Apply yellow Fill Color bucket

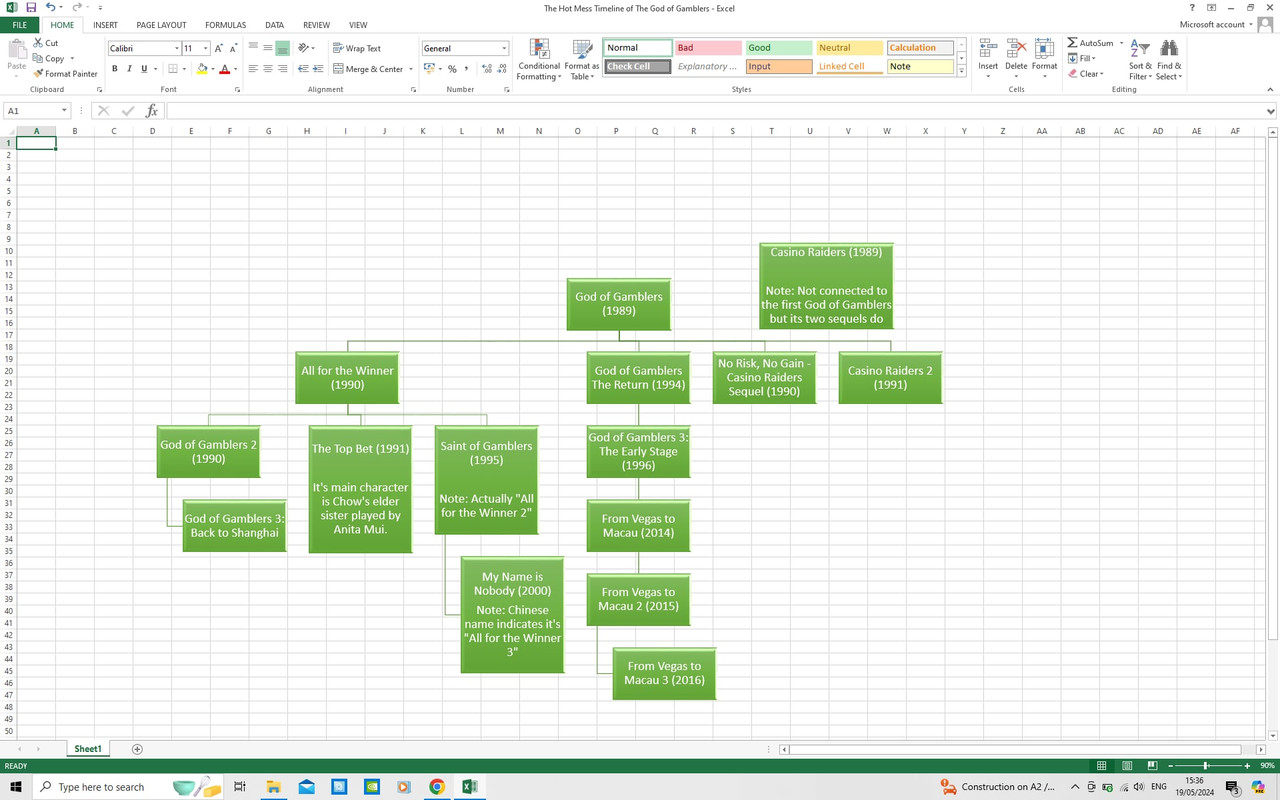pyautogui.click(x=202, y=69)
